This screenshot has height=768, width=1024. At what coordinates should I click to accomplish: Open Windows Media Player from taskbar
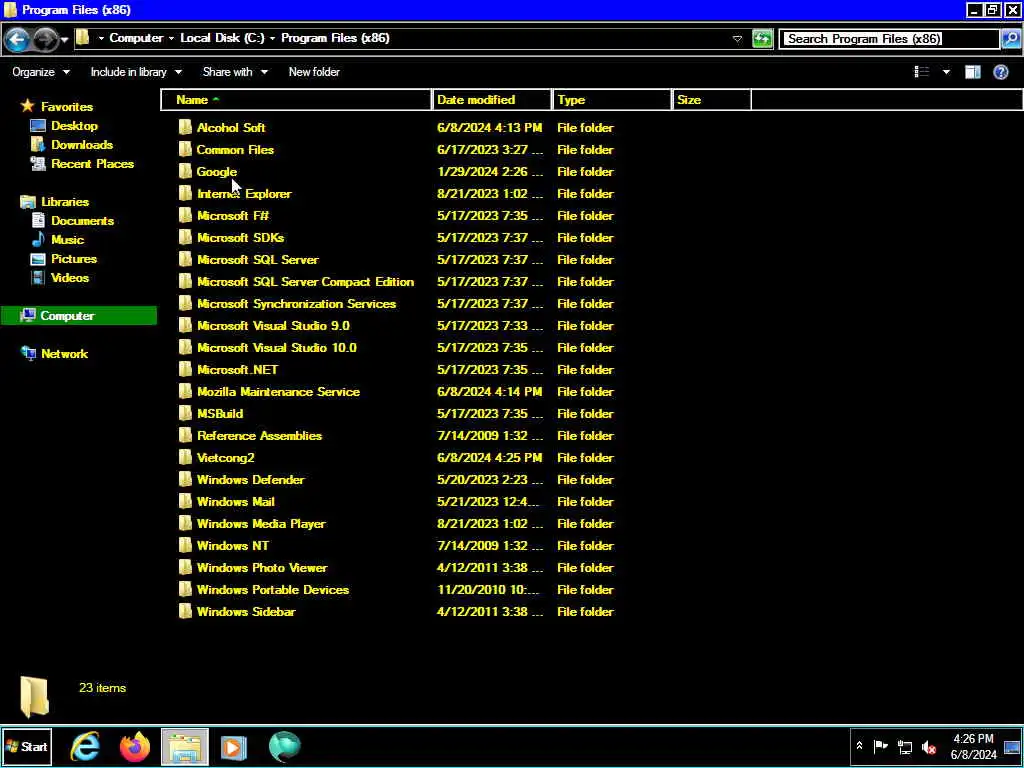234,746
